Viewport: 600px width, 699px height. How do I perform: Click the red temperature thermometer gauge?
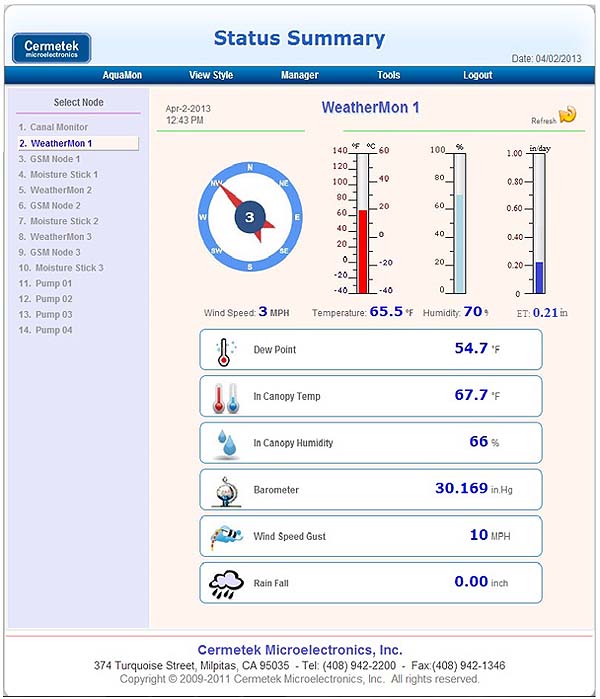tap(363, 223)
